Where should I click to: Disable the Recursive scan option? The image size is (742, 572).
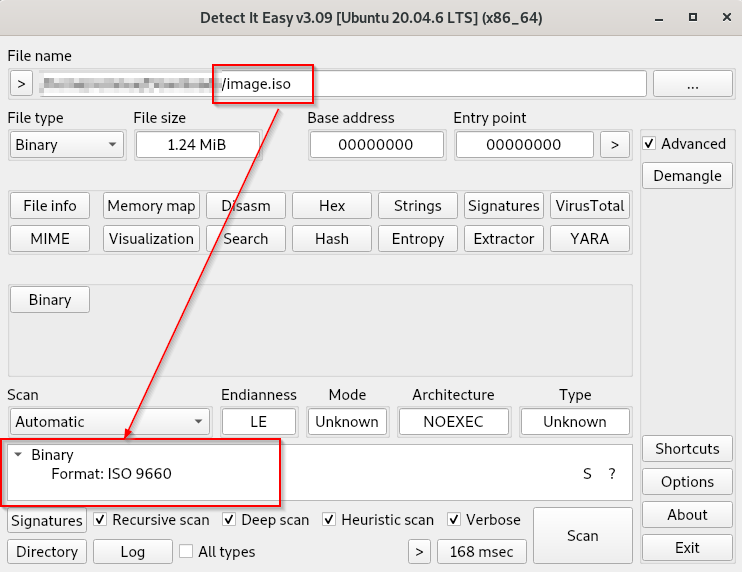pyautogui.click(x=100, y=520)
